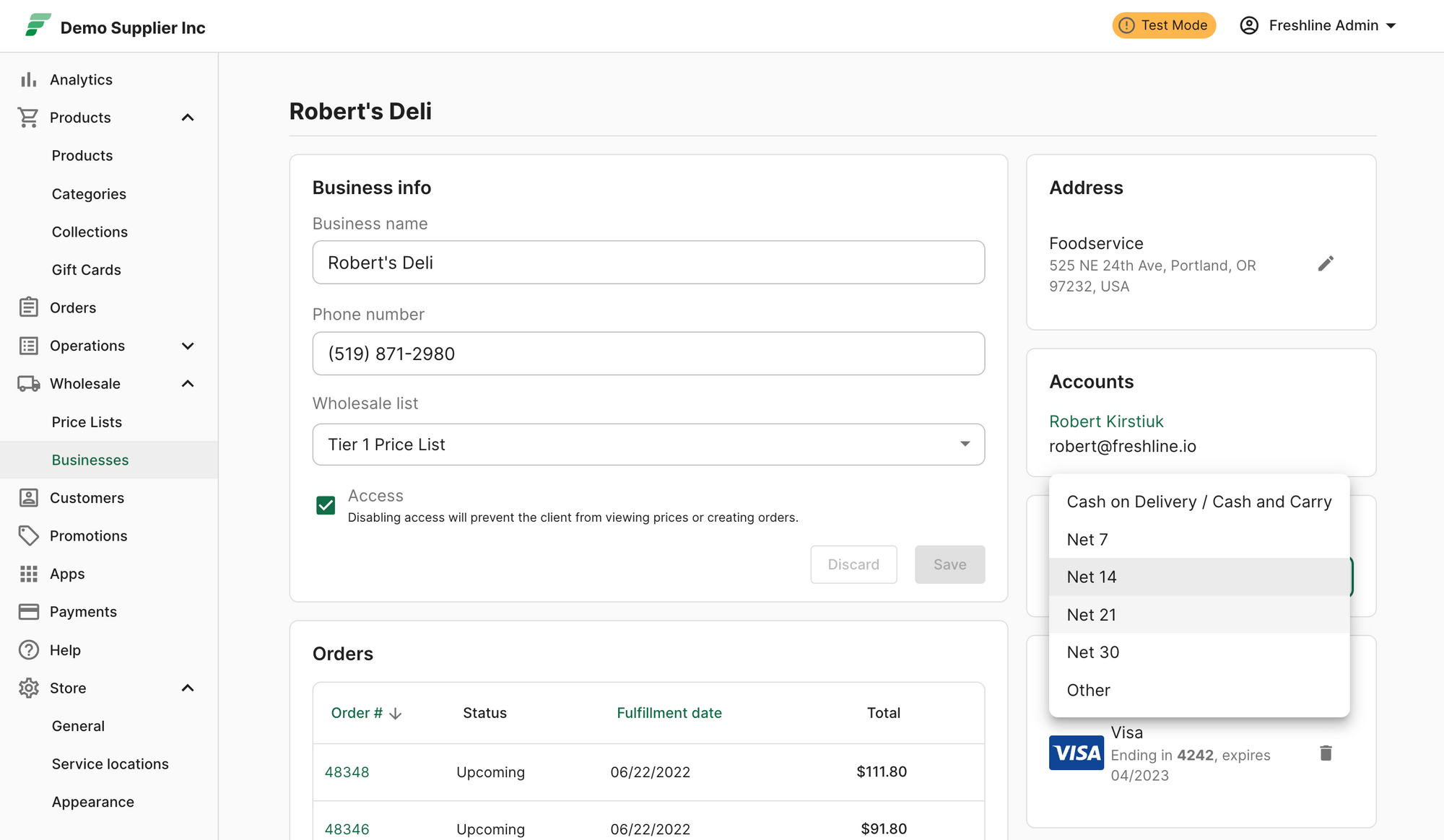Screen dimensions: 1444x840
Task: Click the Promotions tag icon
Action: 28,535
